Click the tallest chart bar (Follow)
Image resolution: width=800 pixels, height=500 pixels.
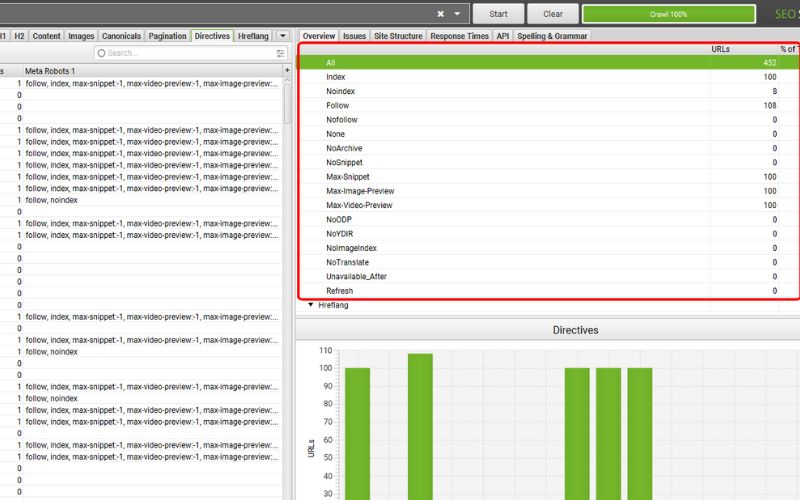coord(420,427)
